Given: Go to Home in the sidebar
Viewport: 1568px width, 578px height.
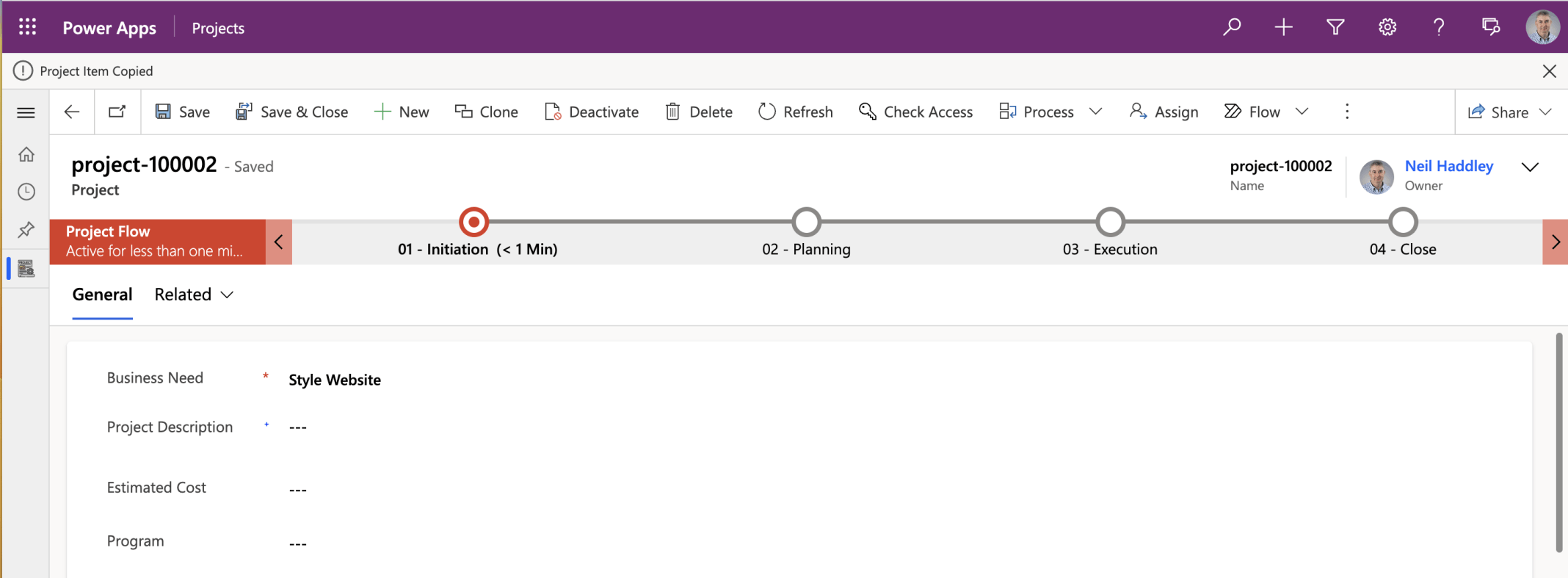Looking at the screenshot, I should [x=26, y=154].
